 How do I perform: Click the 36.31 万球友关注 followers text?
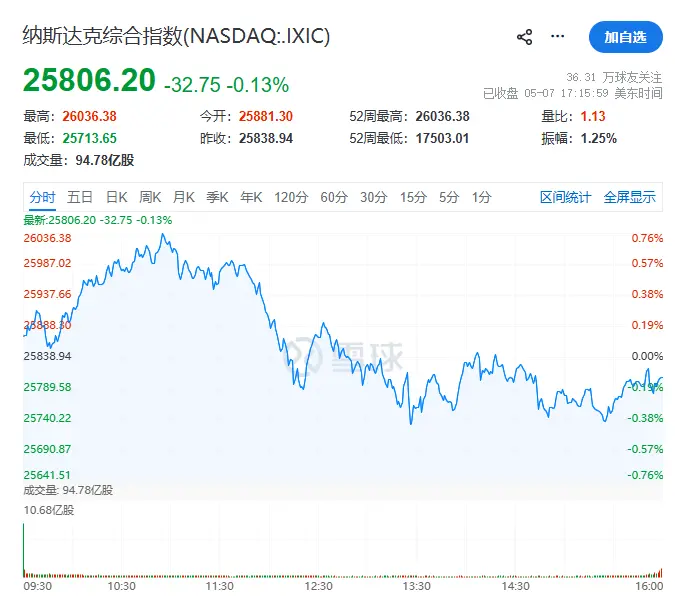(x=614, y=77)
